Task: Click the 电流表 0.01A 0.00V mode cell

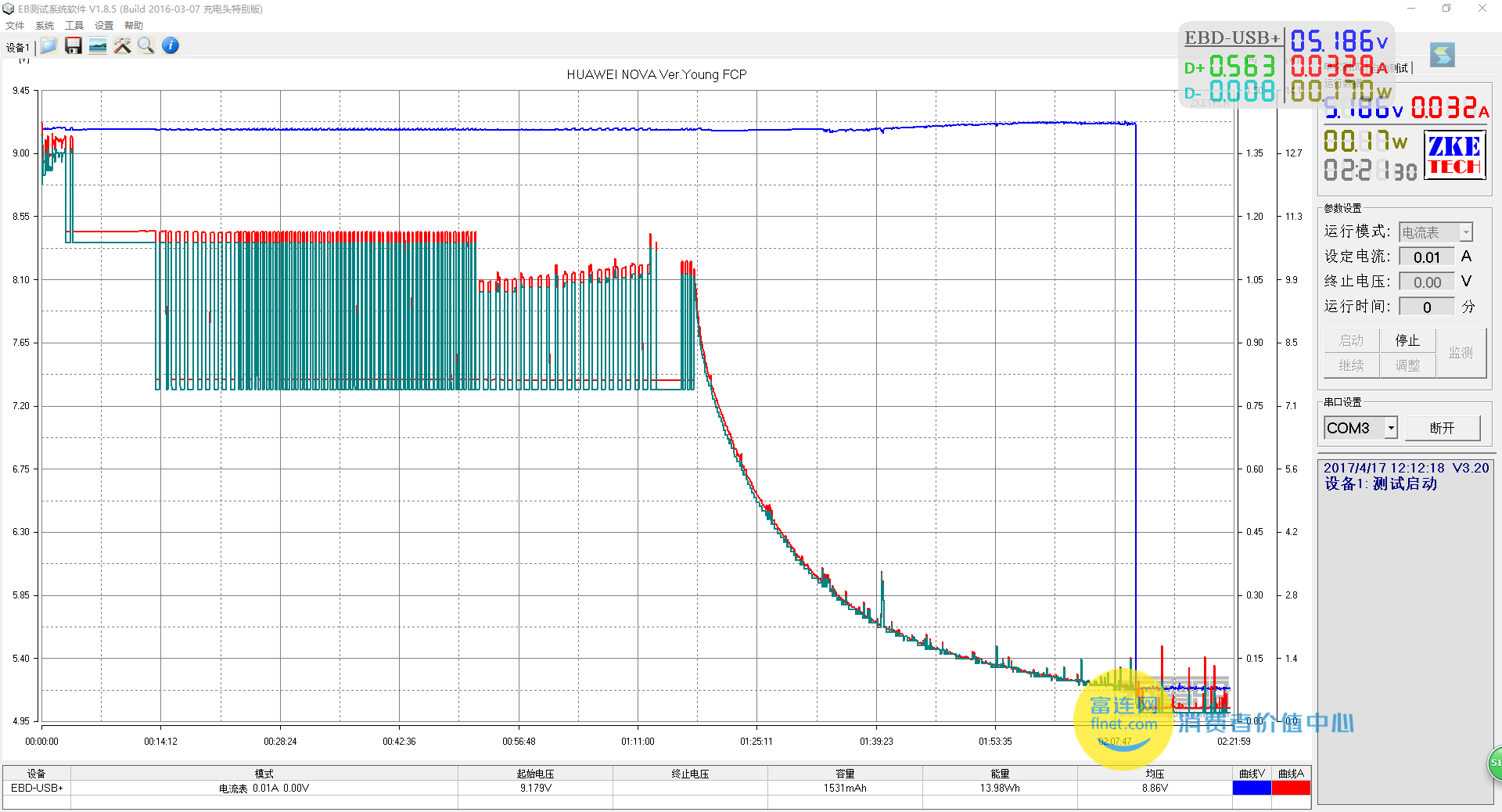Action: [264, 789]
